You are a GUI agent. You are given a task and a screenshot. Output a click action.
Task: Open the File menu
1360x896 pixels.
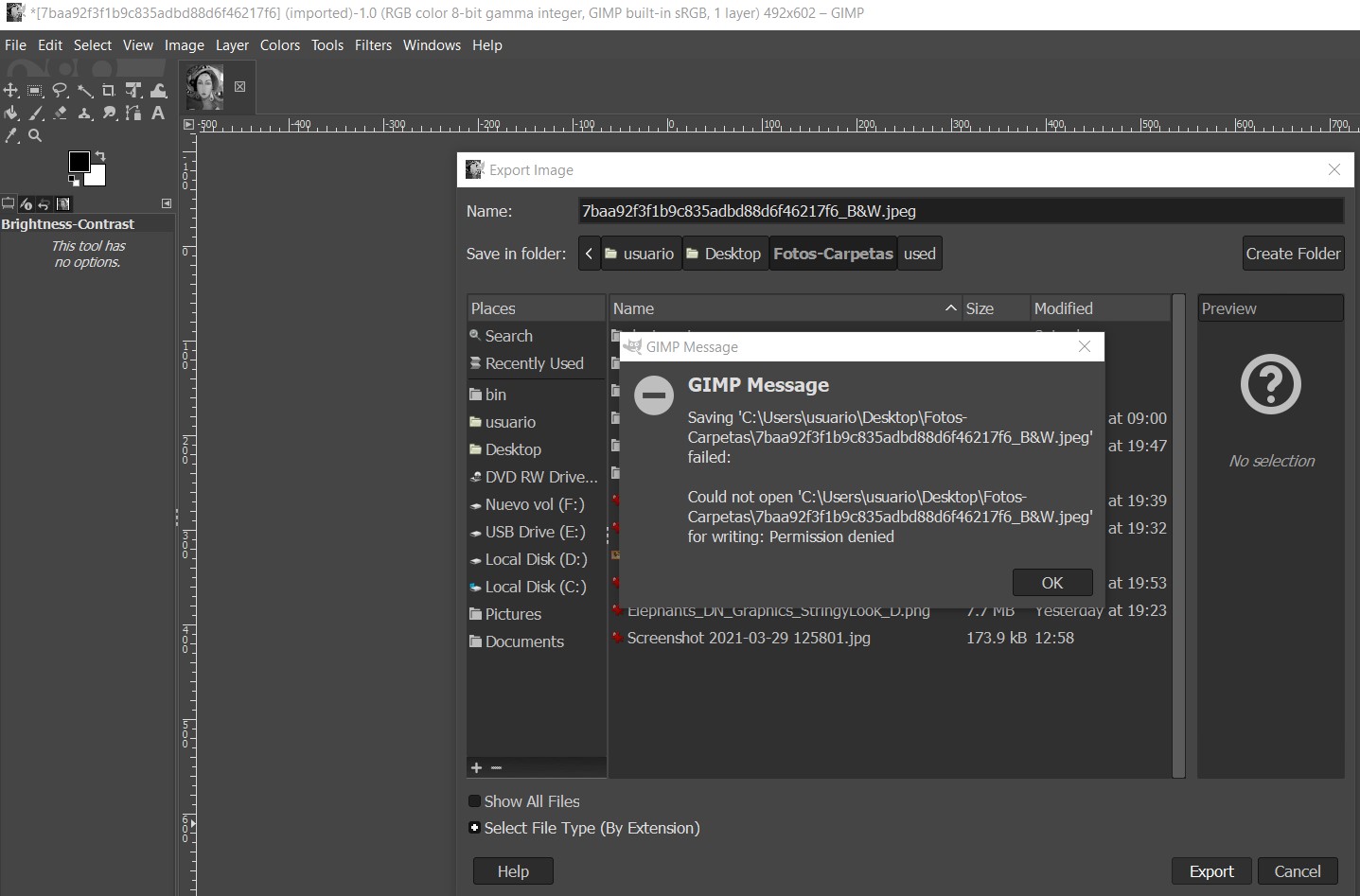click(x=15, y=44)
